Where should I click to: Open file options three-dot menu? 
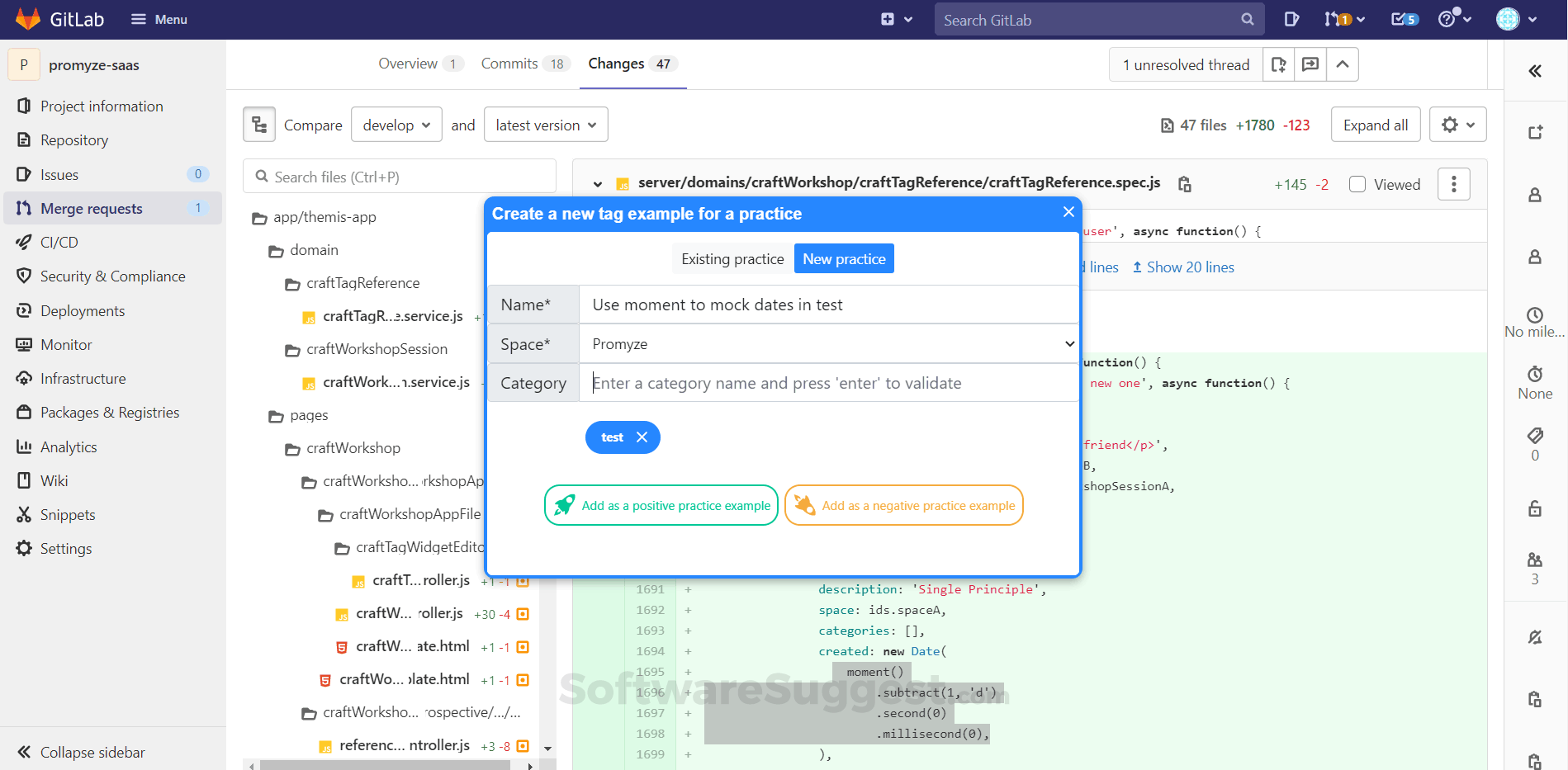click(1454, 184)
